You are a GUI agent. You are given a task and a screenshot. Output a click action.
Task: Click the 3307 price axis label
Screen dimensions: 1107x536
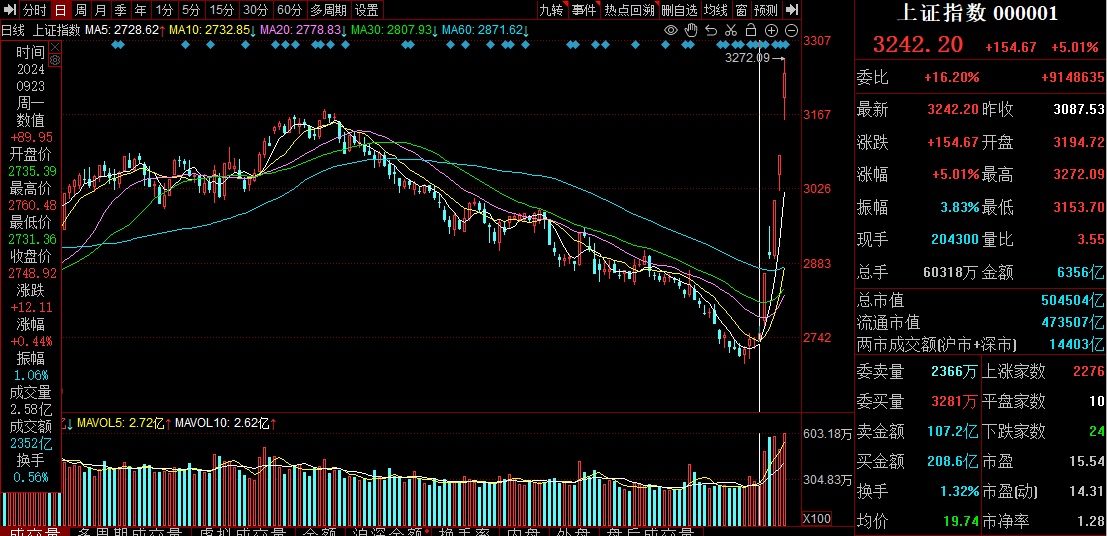817,40
